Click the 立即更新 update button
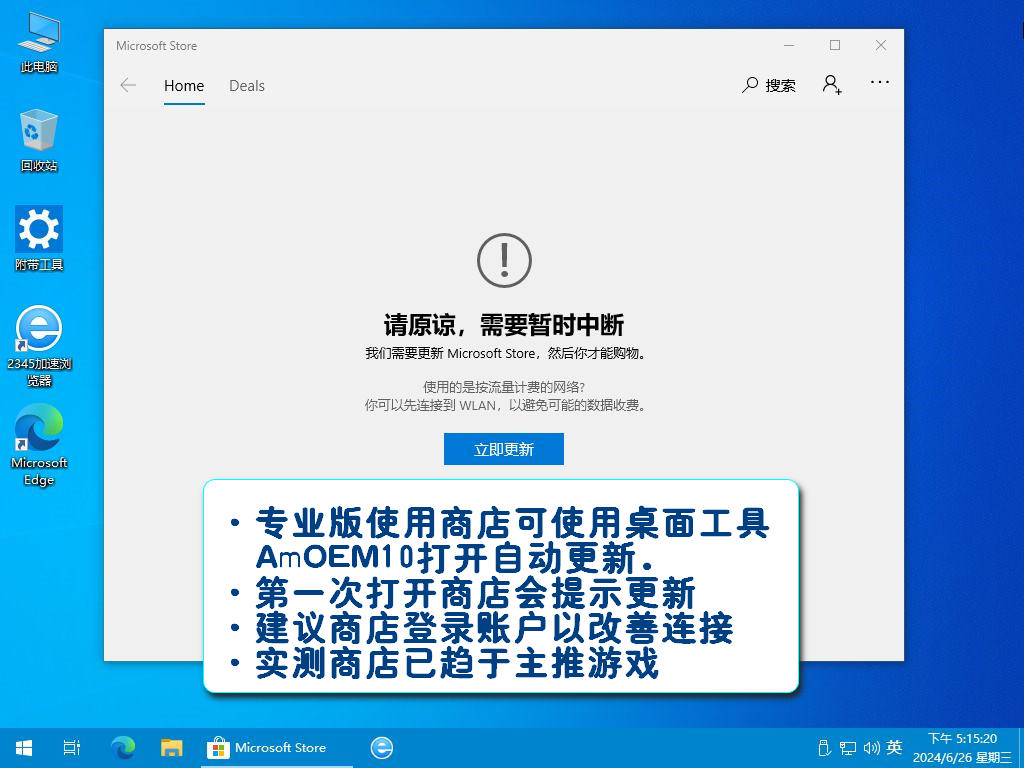The image size is (1024, 768). click(x=504, y=449)
